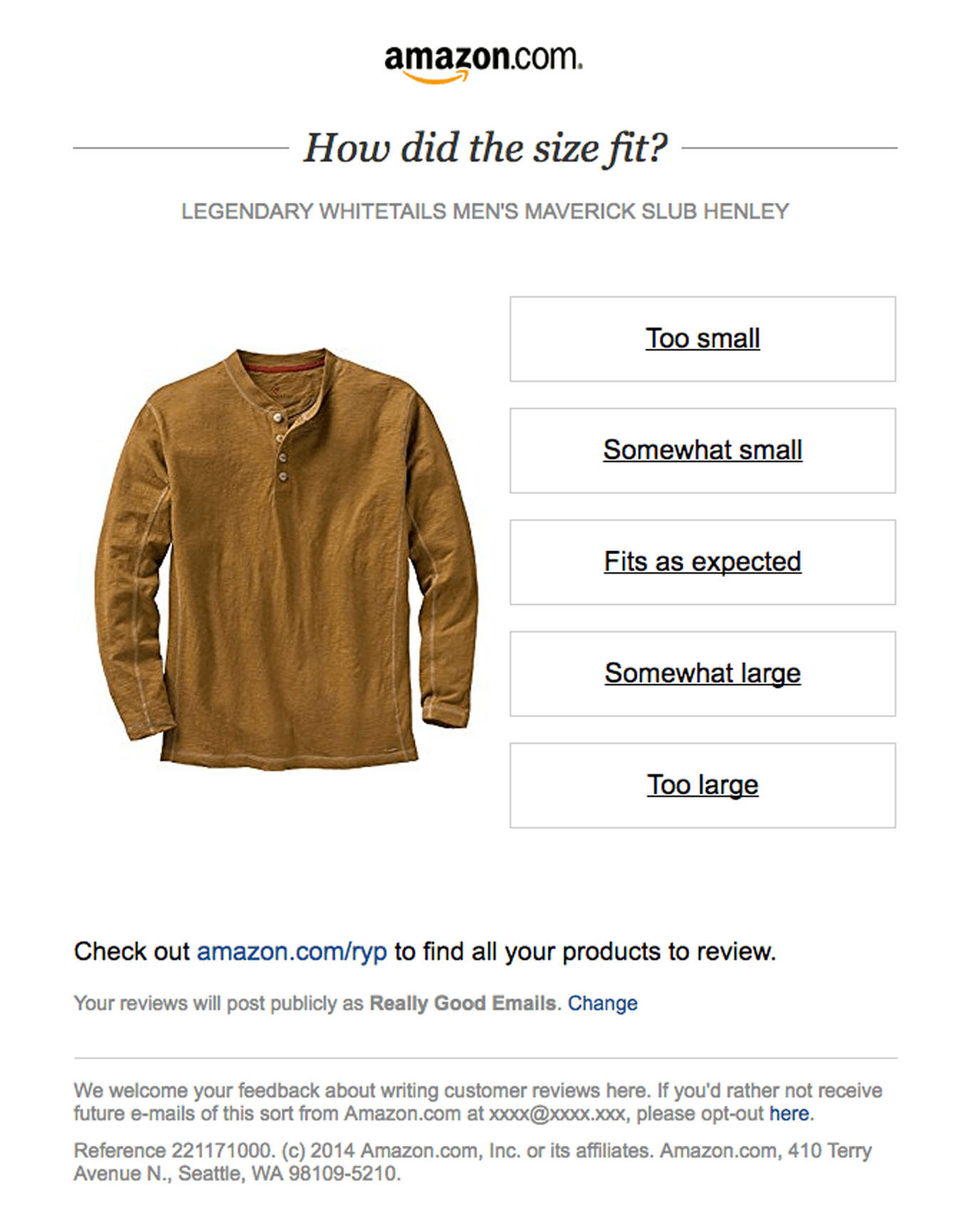Follow the opt-out here link
This screenshot has height=1232, width=969.
[789, 1114]
